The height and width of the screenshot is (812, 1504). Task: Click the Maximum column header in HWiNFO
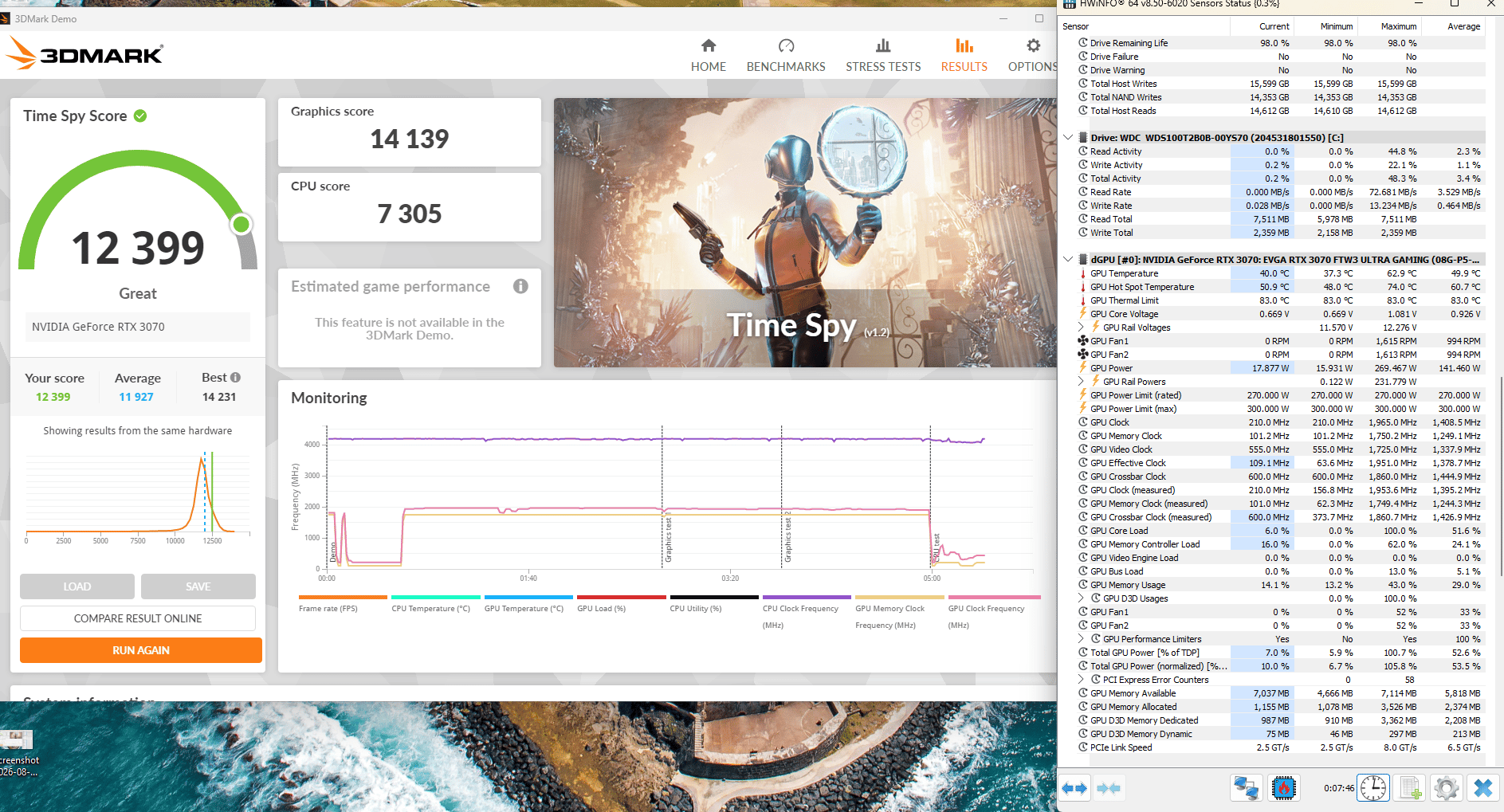(x=1391, y=26)
